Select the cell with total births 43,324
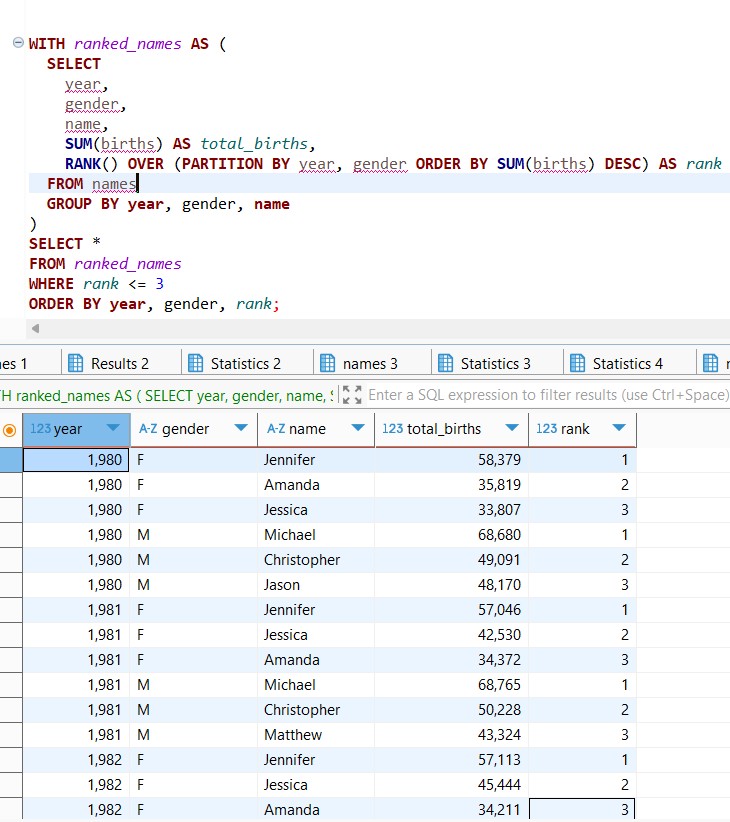 tap(452, 734)
